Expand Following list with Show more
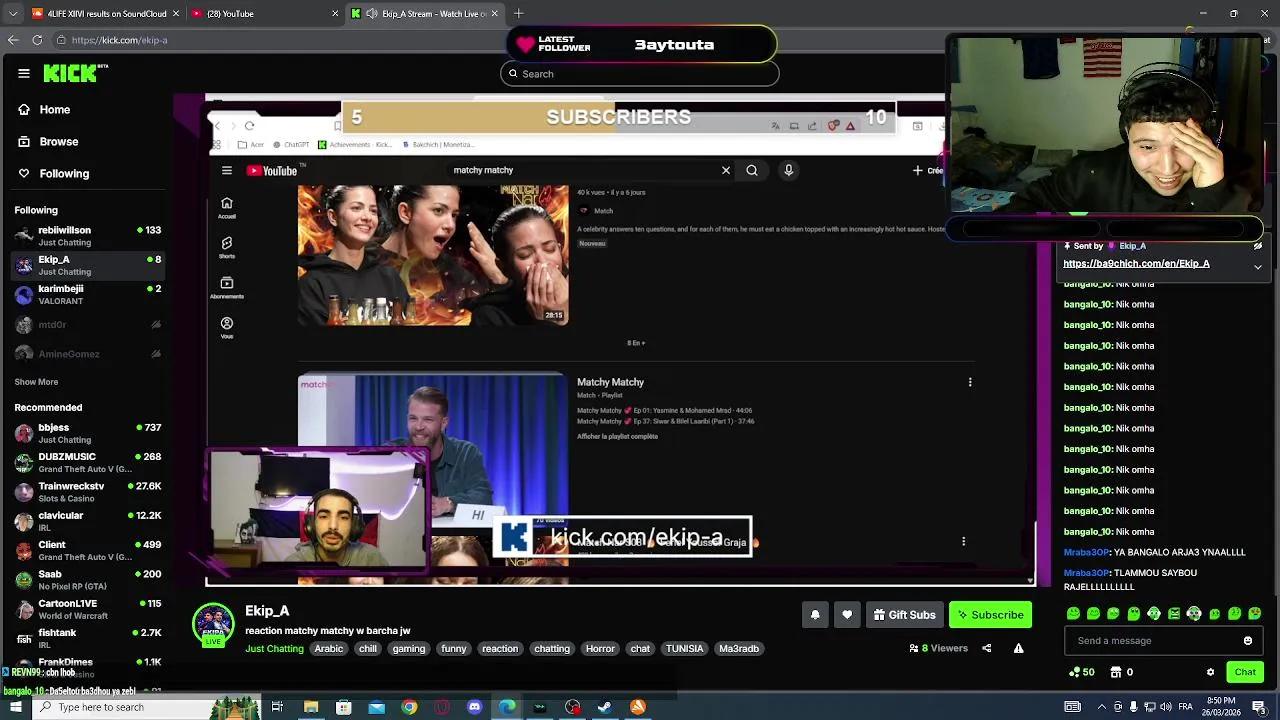 36,382
